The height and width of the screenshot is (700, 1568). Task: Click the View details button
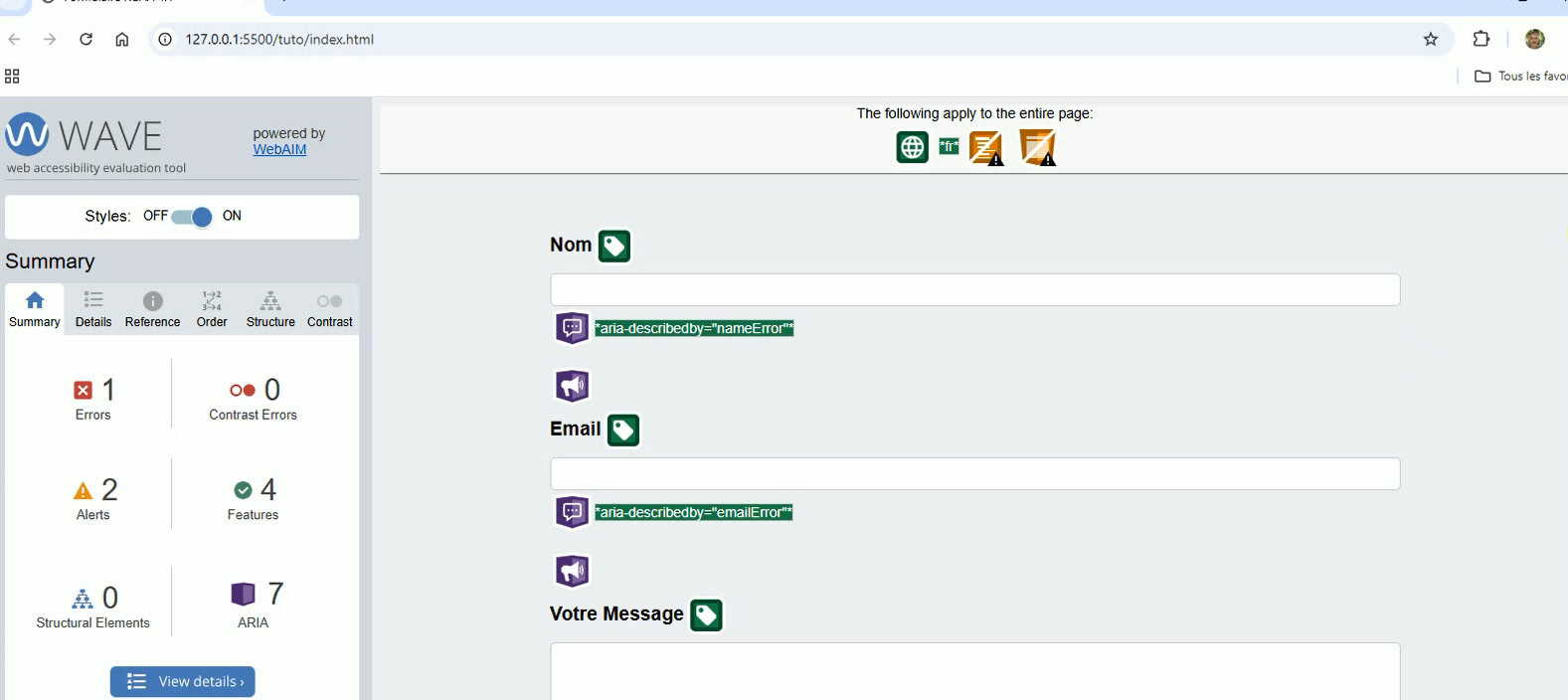tap(183, 681)
